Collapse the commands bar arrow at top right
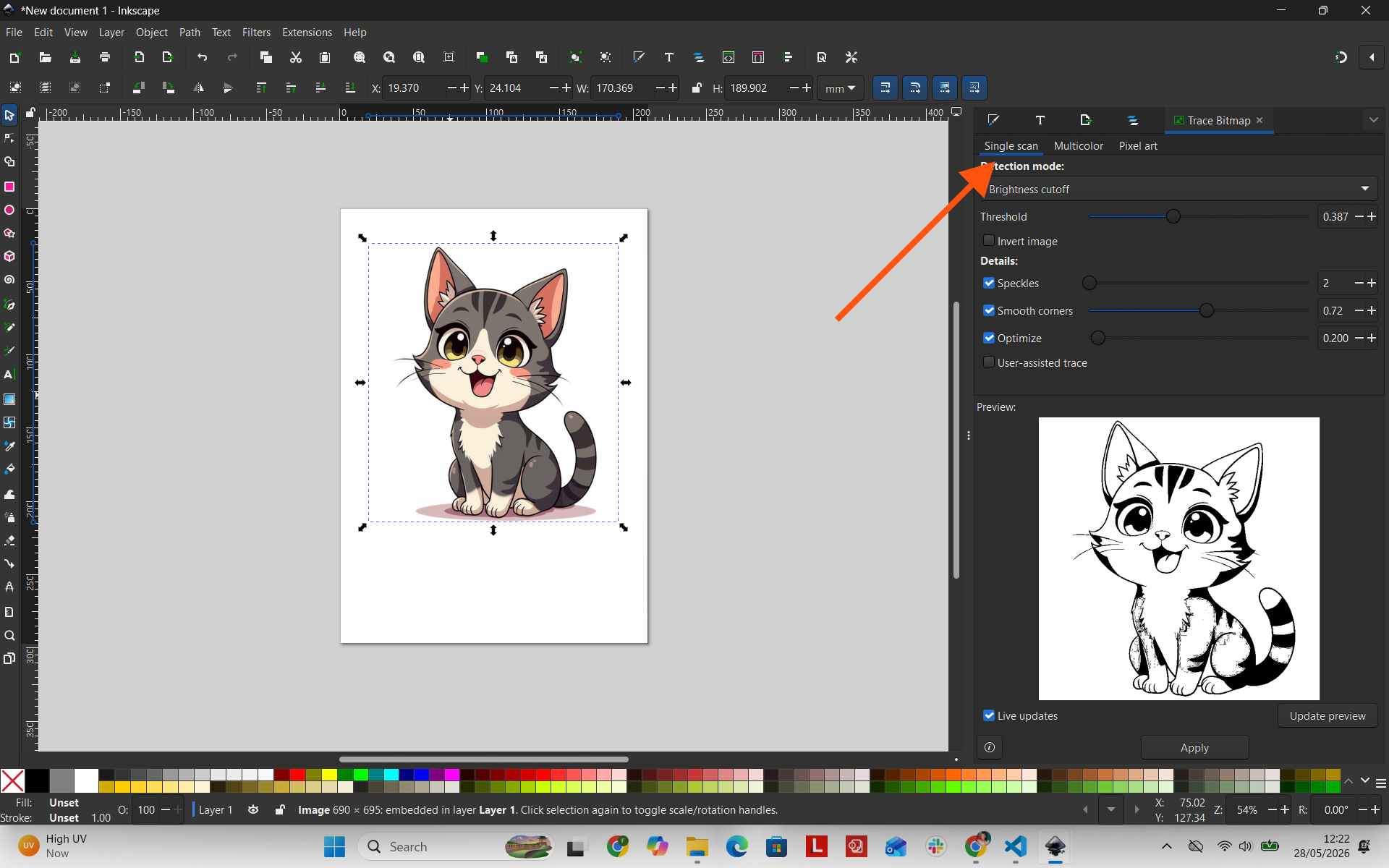The width and height of the screenshot is (1389, 868). pos(1372,57)
